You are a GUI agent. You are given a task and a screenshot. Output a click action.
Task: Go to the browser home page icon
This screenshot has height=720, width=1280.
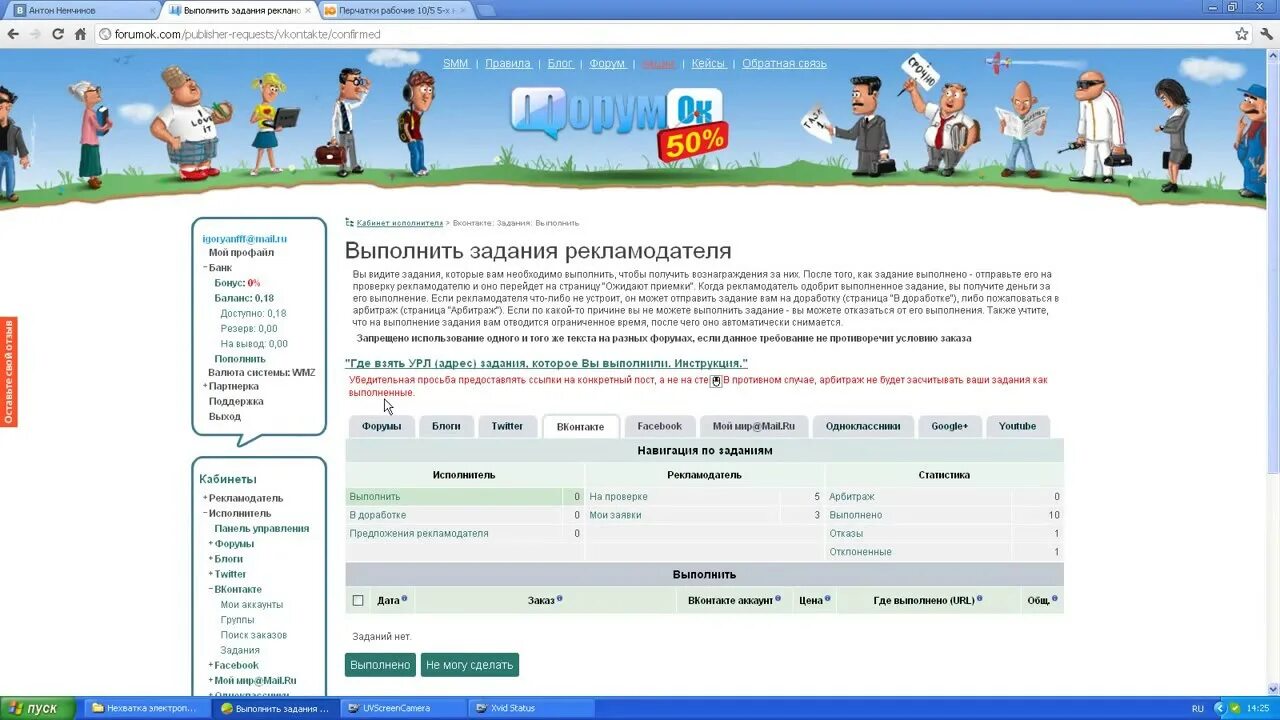click(x=80, y=34)
